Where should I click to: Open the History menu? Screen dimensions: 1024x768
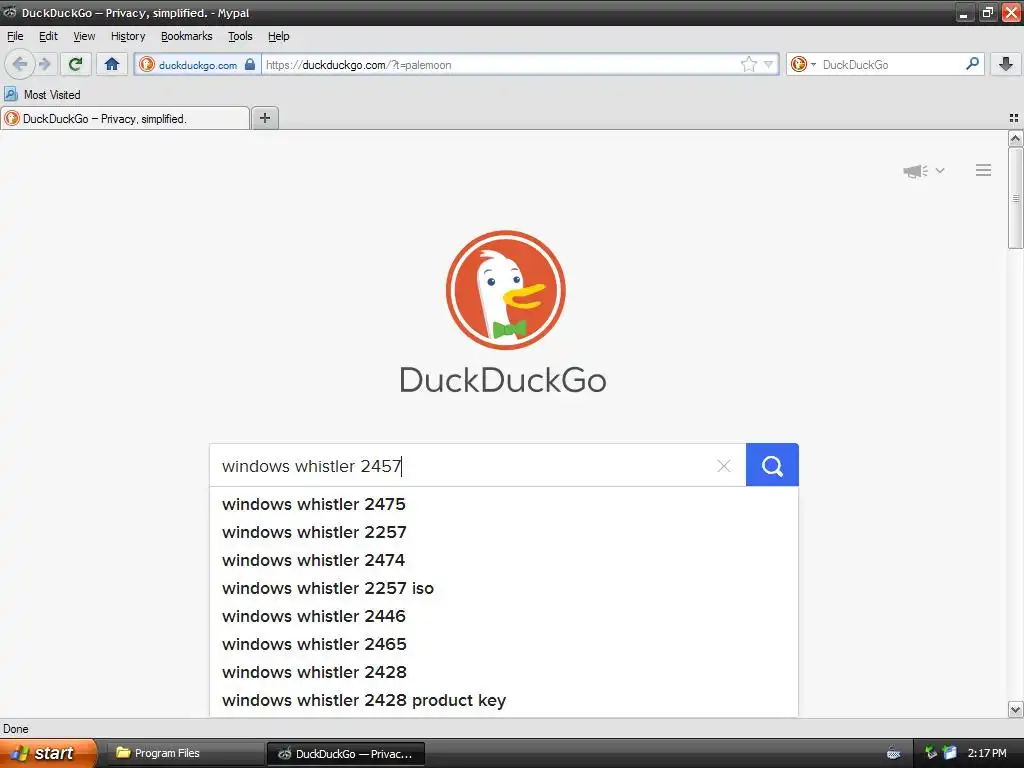click(x=128, y=37)
